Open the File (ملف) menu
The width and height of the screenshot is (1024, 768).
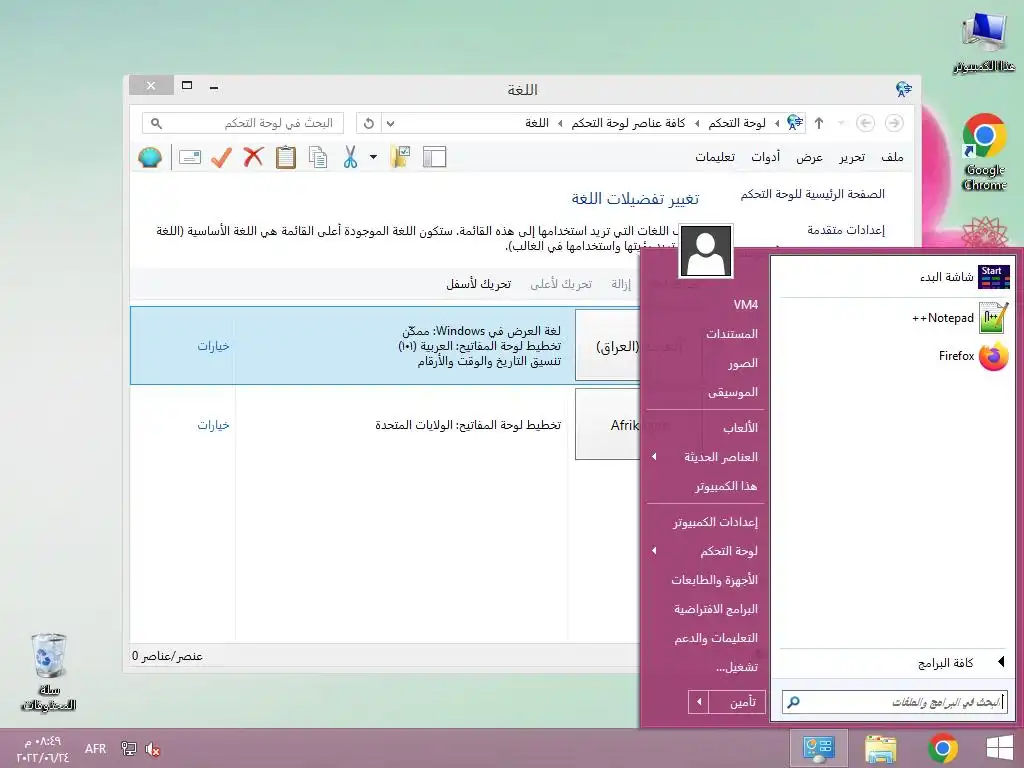pos(892,157)
